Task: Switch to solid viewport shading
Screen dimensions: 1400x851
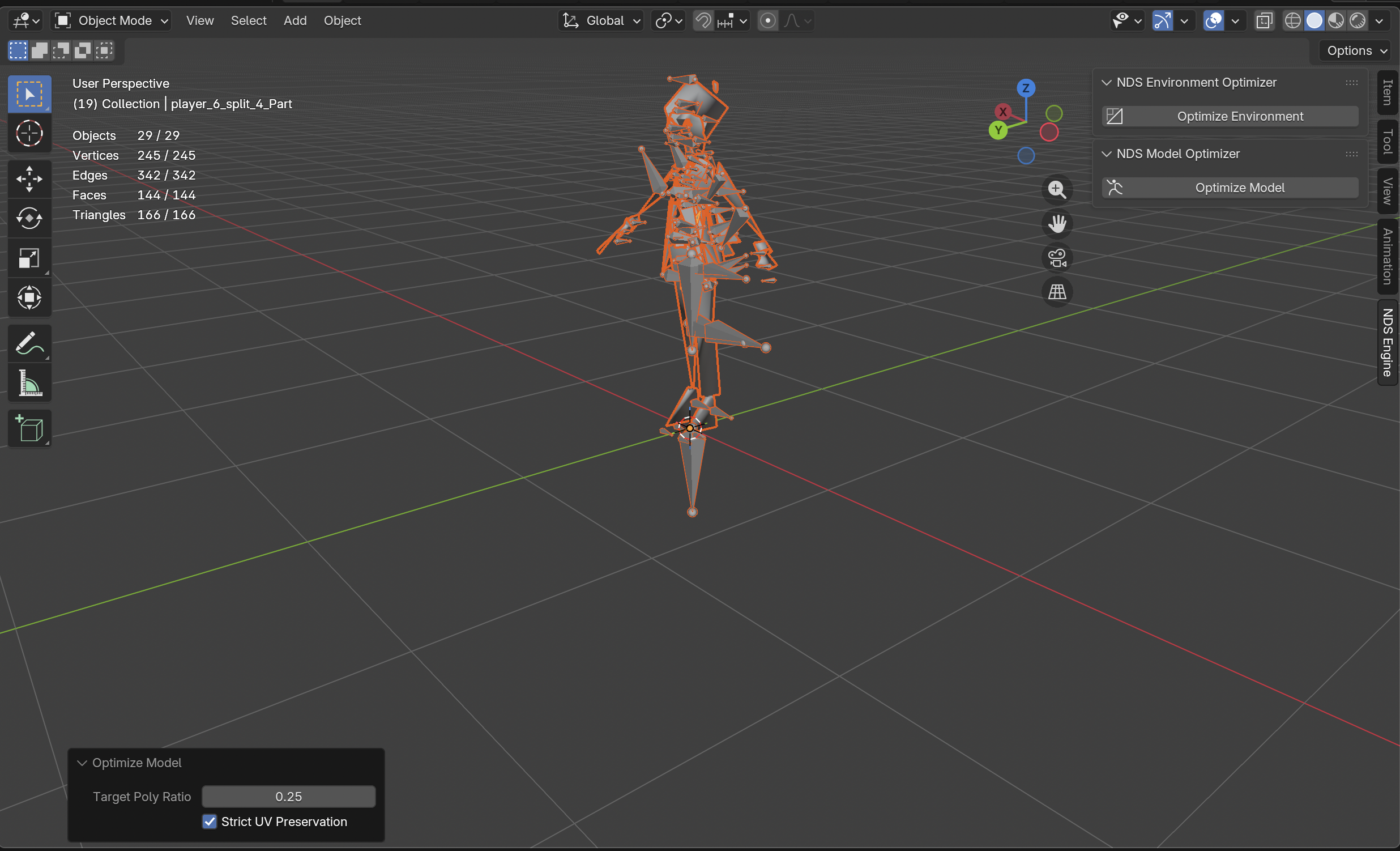Action: pyautogui.click(x=1314, y=21)
